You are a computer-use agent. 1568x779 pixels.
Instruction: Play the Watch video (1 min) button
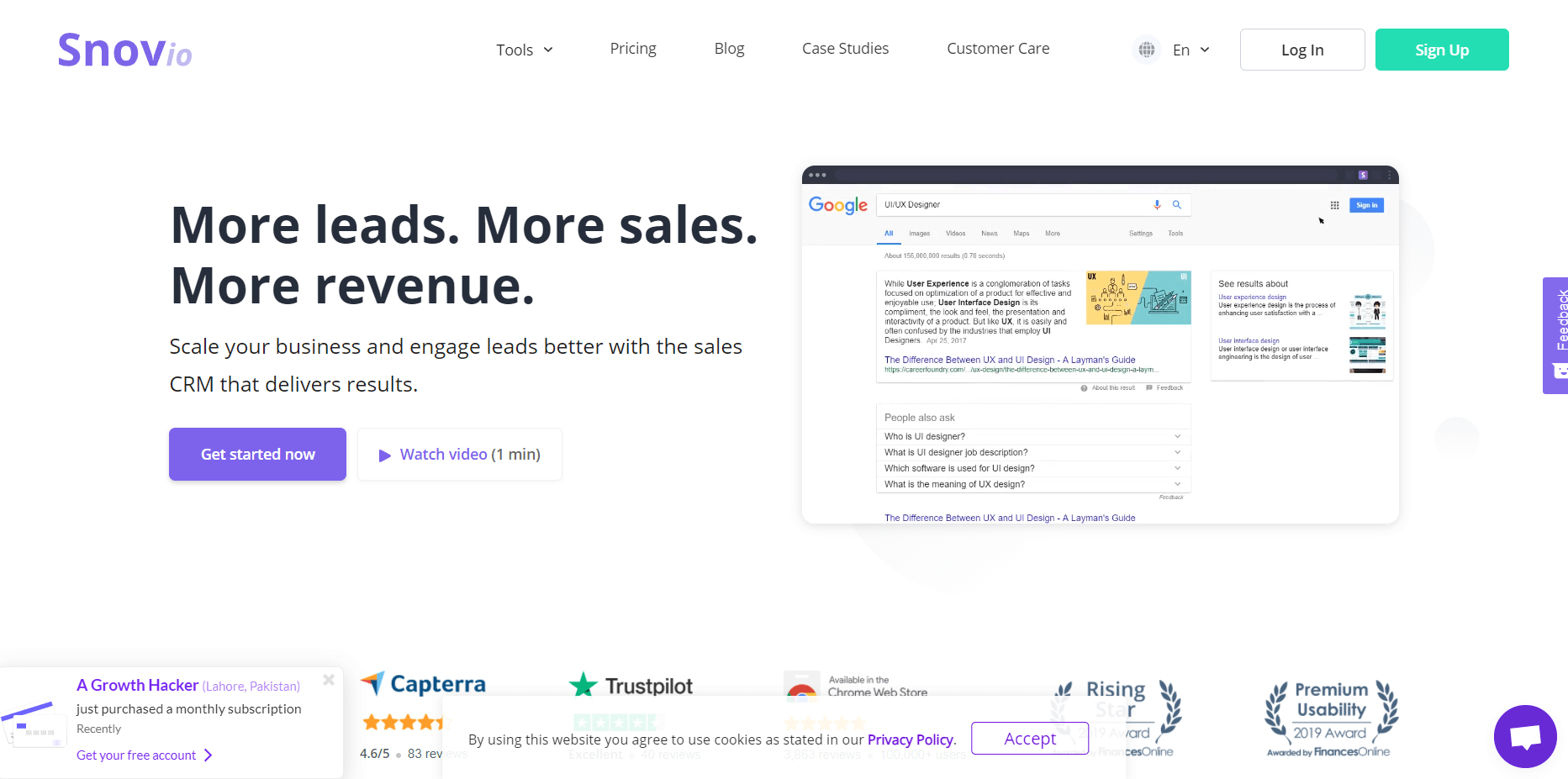pos(460,454)
